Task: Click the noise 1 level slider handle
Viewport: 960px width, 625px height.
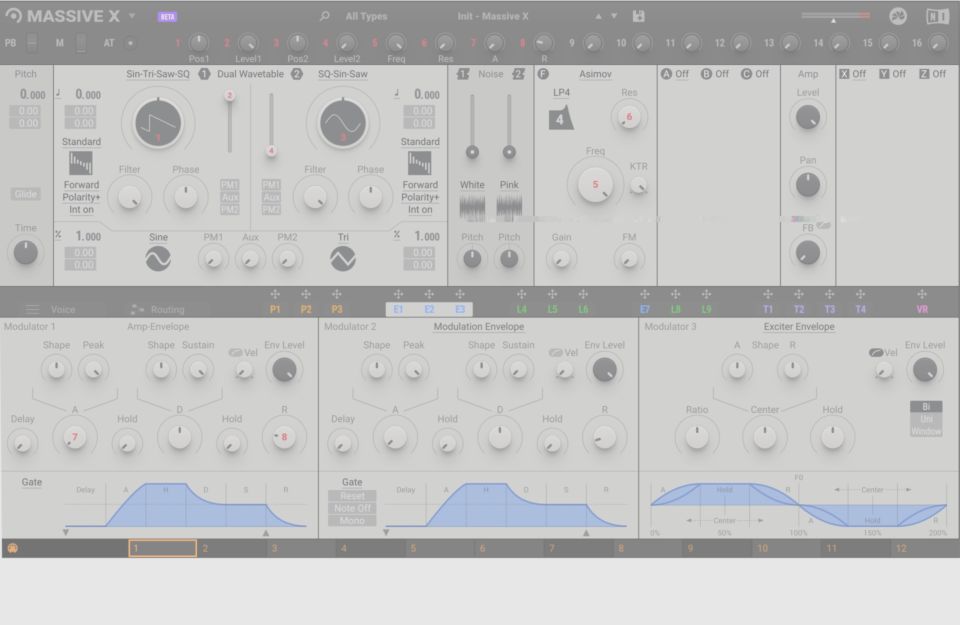Action: pos(472,152)
